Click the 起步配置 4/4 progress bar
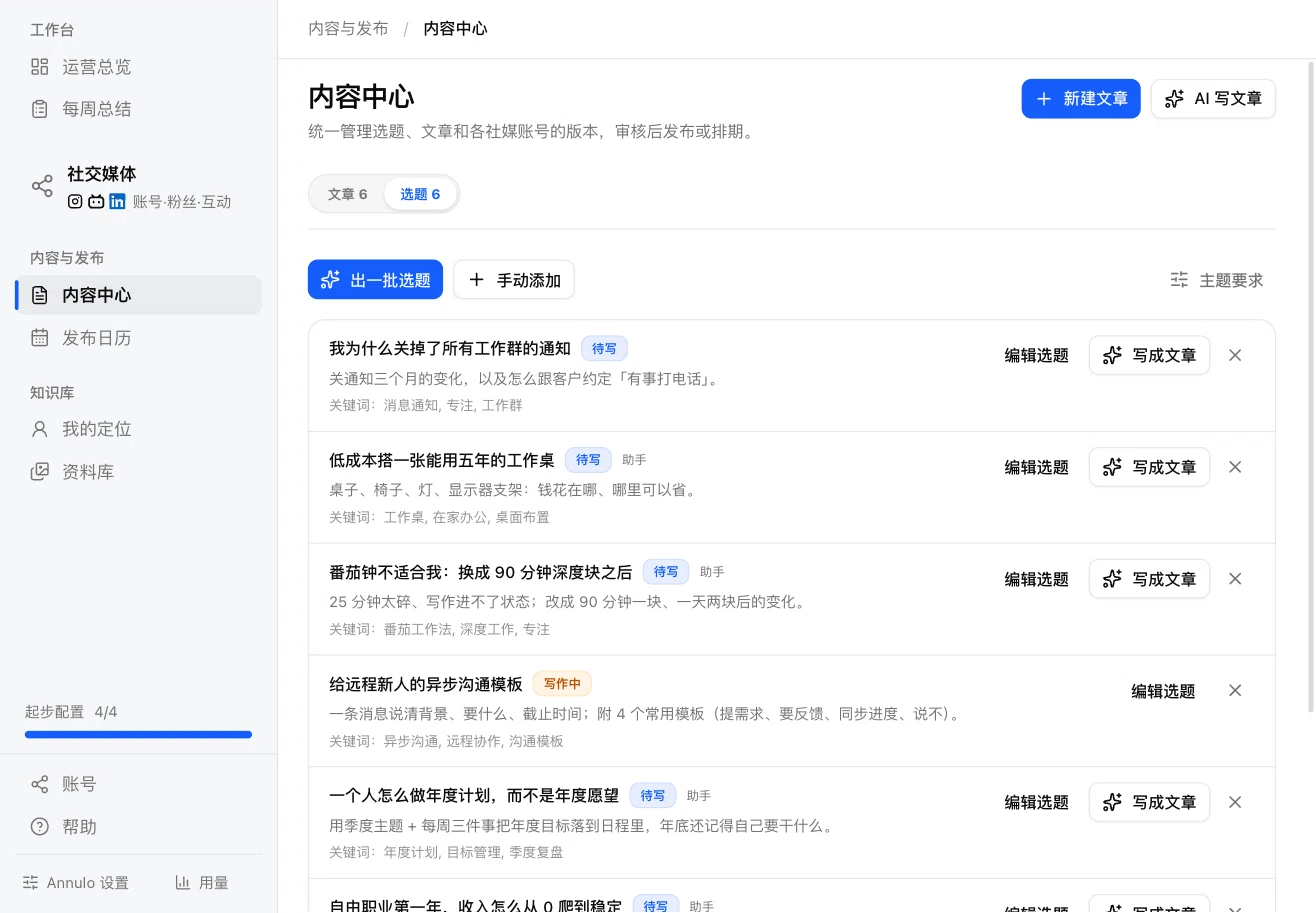The height and width of the screenshot is (913, 1316). [138, 735]
